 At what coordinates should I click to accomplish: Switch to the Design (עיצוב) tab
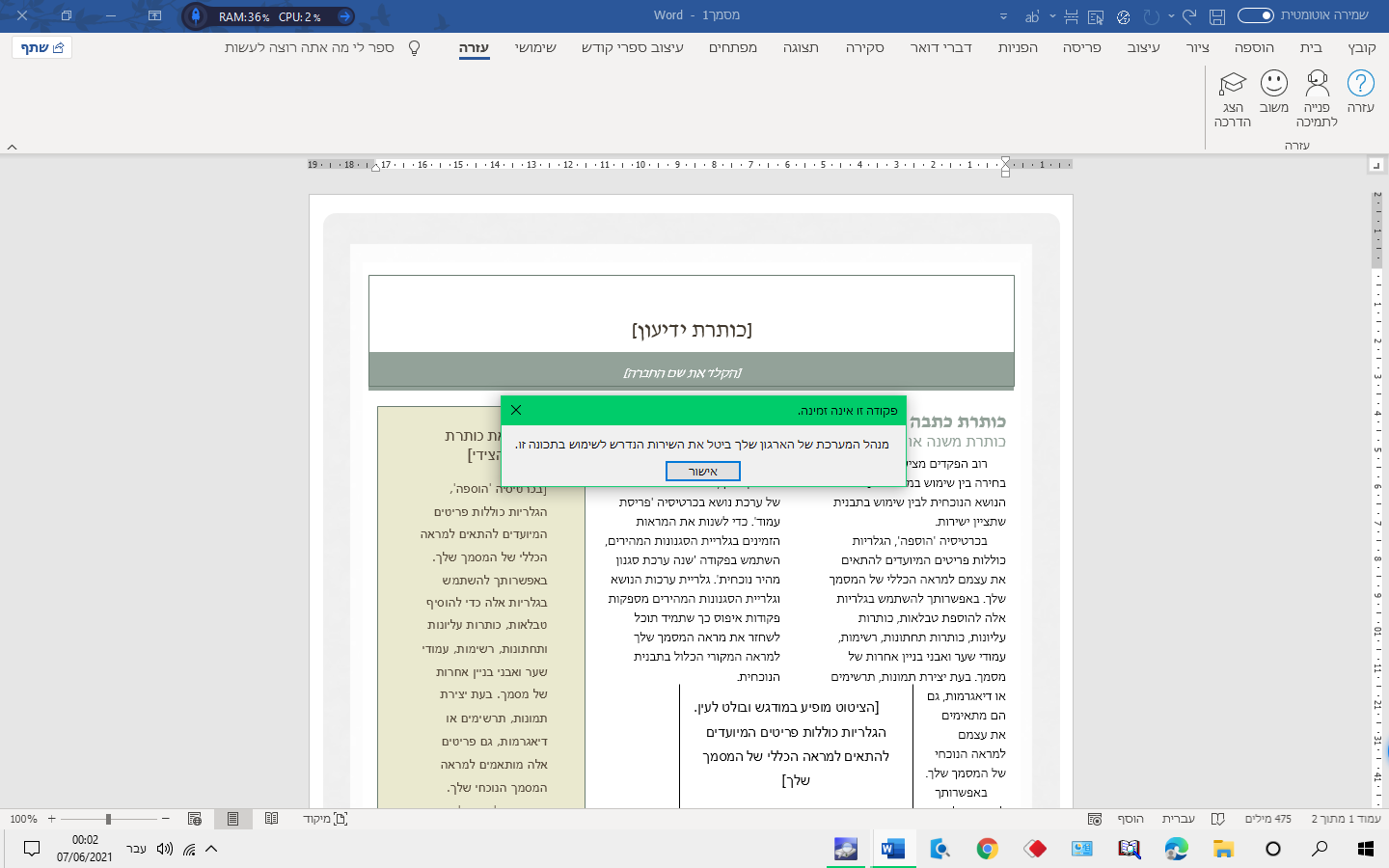tap(1143, 47)
